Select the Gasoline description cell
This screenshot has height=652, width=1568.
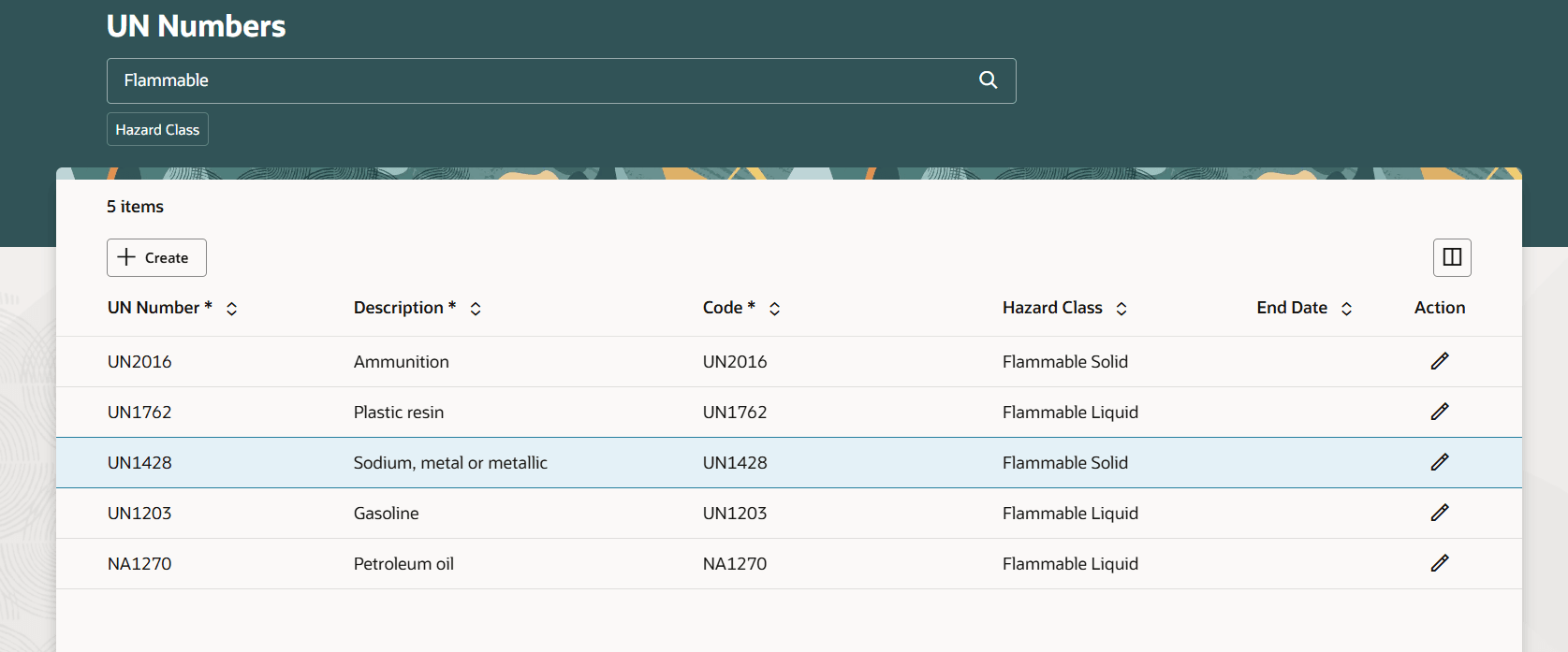tap(387, 514)
